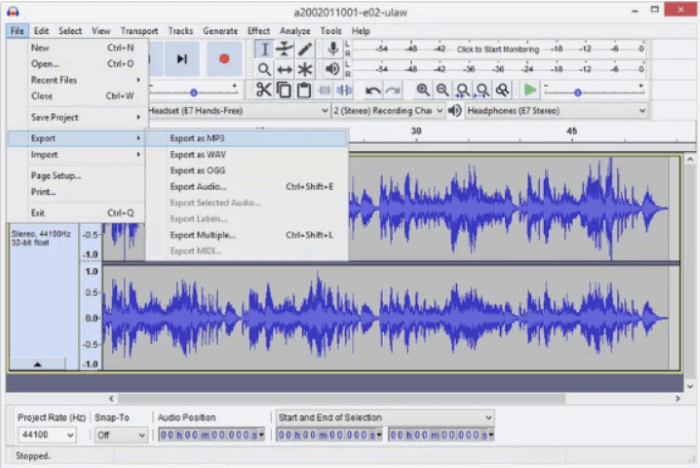This screenshot has height=468, width=700.
Task: Choose Export as MP3 from submenu
Action: (197, 138)
